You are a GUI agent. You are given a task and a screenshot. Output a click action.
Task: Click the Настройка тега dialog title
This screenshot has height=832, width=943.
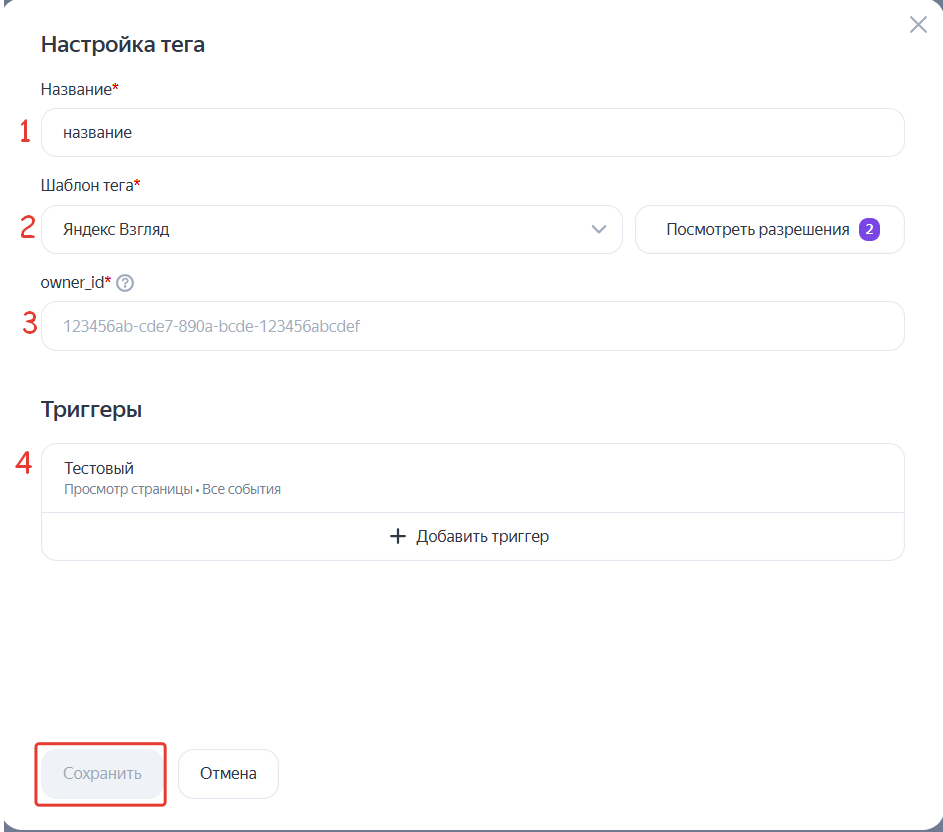pyautogui.click(x=123, y=45)
